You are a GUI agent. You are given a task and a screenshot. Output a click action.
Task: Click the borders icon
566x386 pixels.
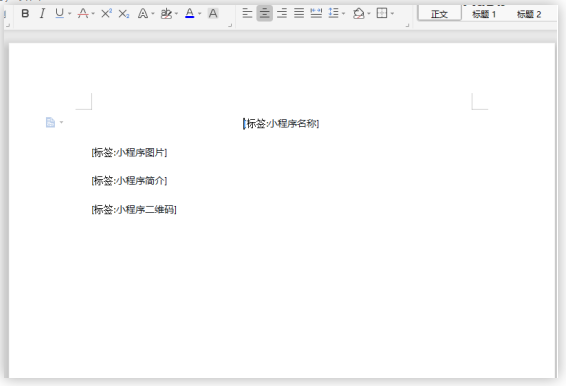[382, 14]
